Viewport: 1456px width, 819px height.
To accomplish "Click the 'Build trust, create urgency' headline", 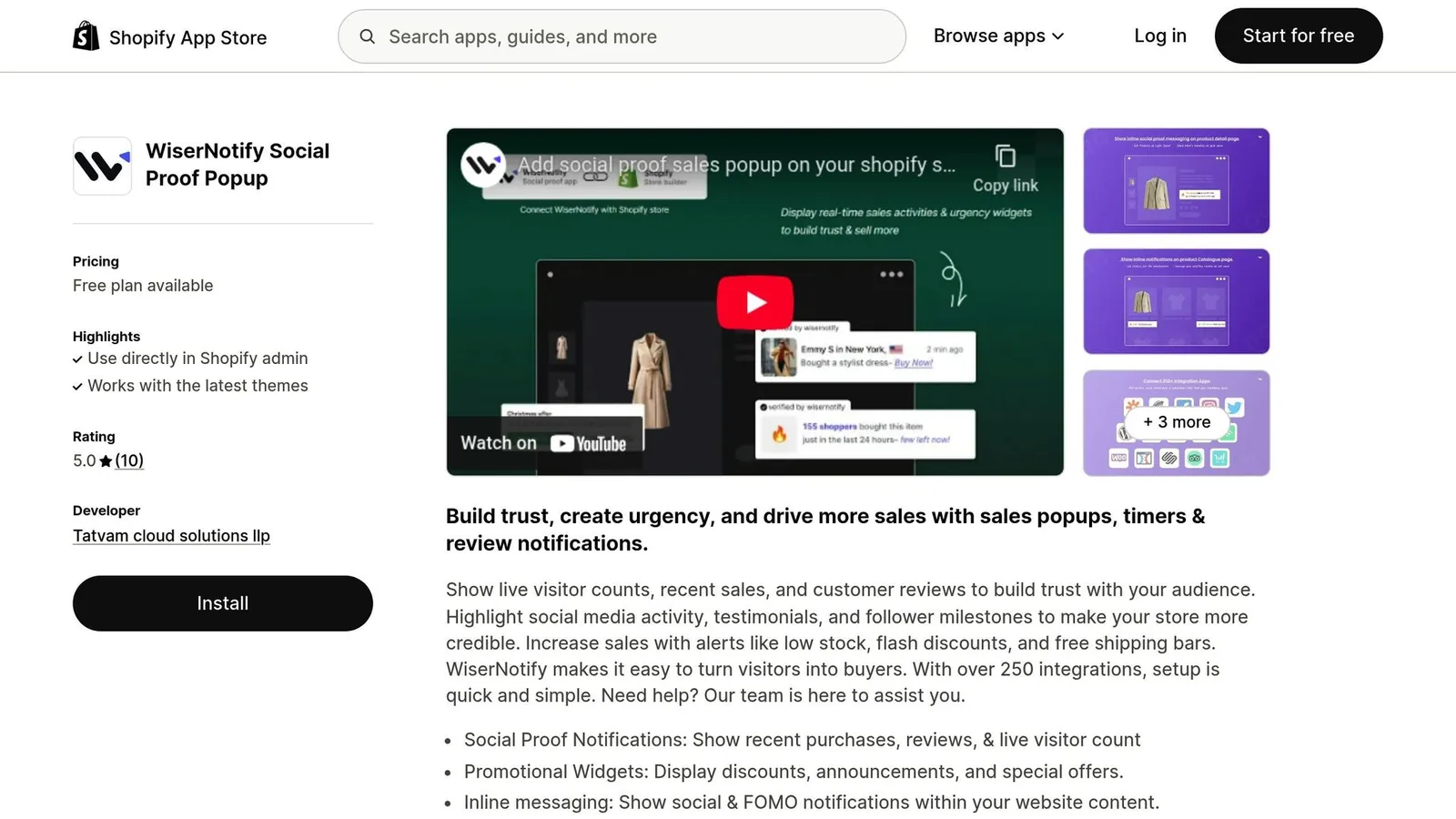I will pos(825,530).
